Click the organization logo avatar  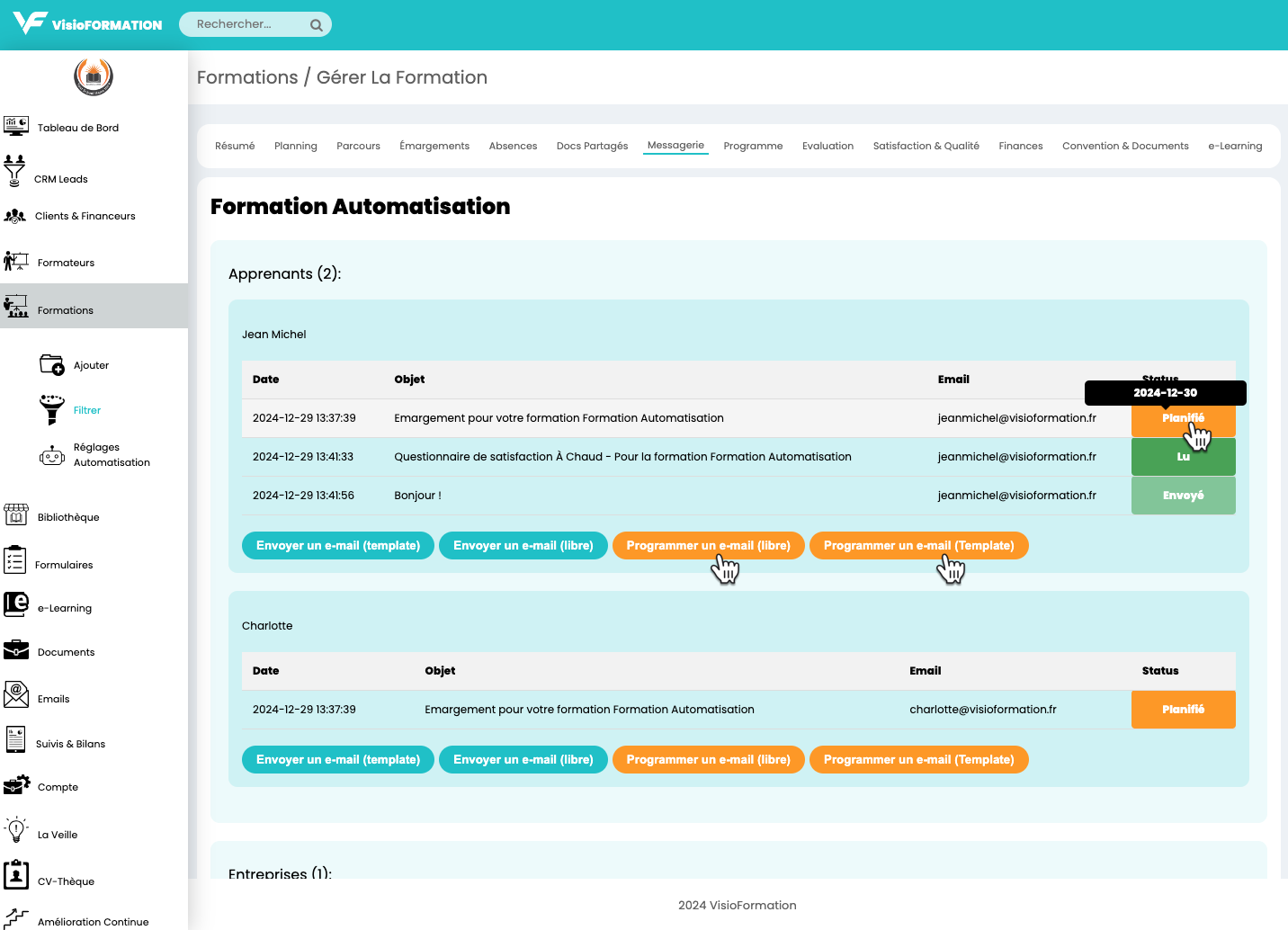[x=94, y=77]
